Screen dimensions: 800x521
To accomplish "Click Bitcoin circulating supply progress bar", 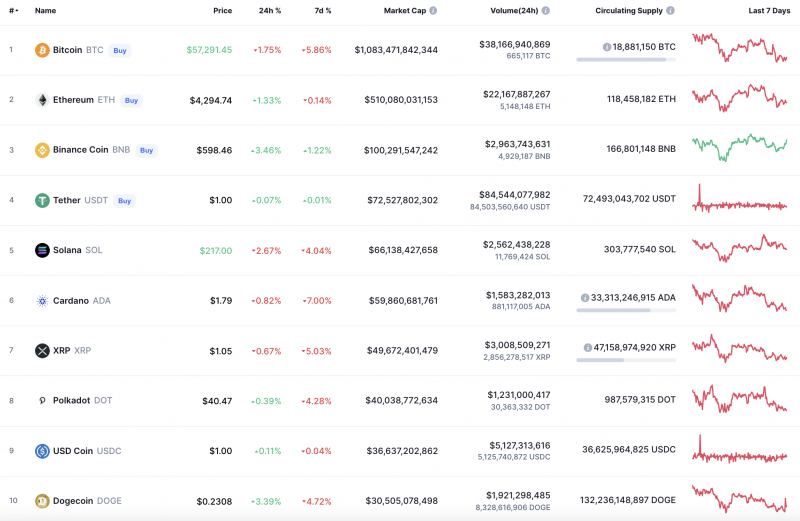I will point(626,60).
